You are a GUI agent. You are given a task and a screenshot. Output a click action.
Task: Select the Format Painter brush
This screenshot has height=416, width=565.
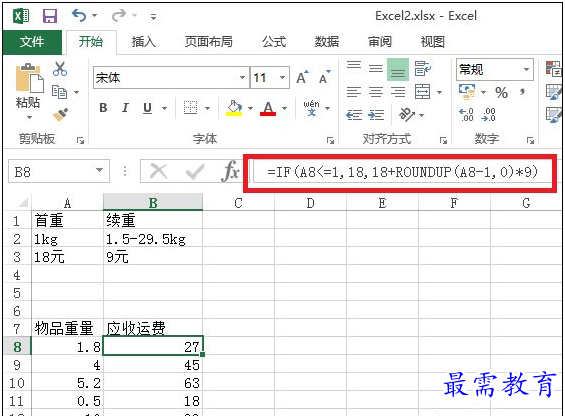click(x=60, y=115)
